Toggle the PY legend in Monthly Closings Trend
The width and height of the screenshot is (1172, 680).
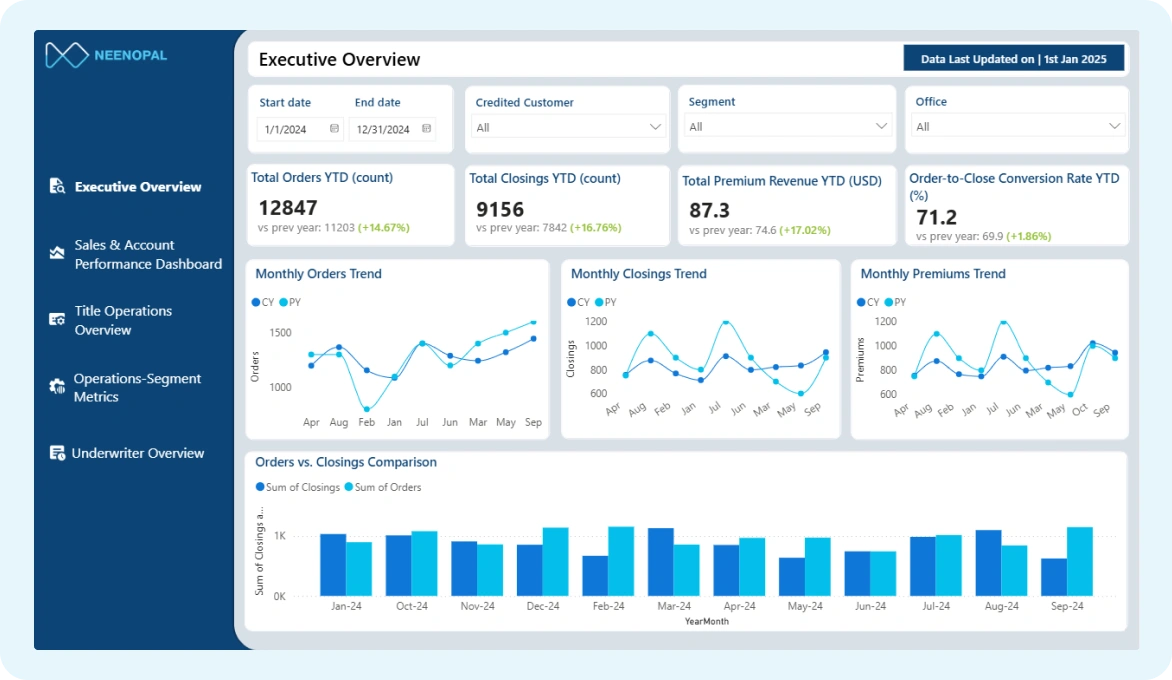(x=605, y=303)
